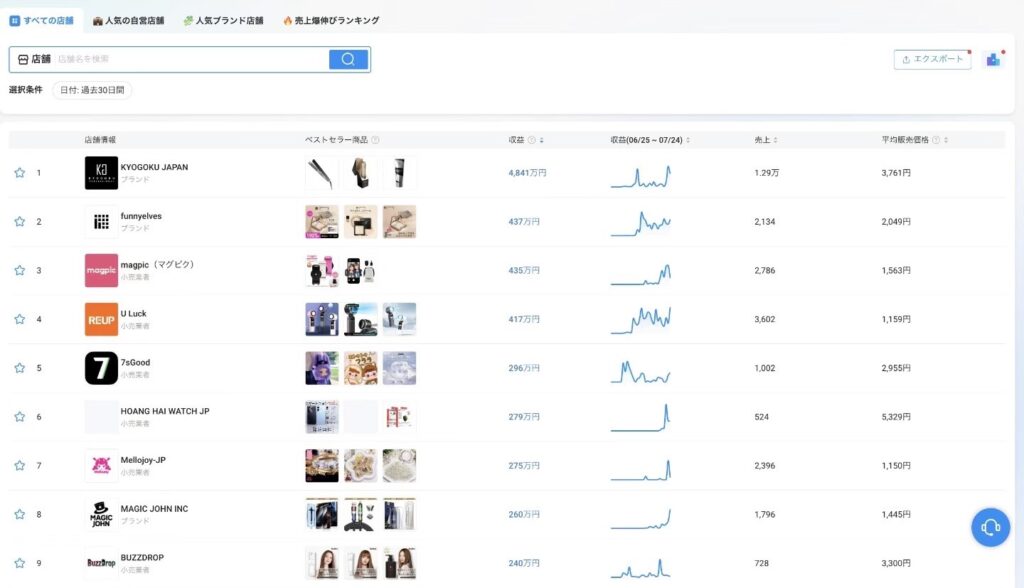Click revenue 4,841万円 for KYOGOKU JAPAN
Viewport: 1024px width, 588px height.
click(527, 173)
